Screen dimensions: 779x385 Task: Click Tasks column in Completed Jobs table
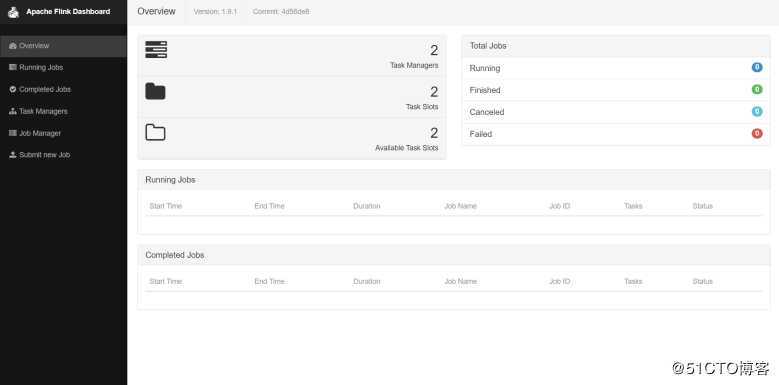tap(633, 281)
